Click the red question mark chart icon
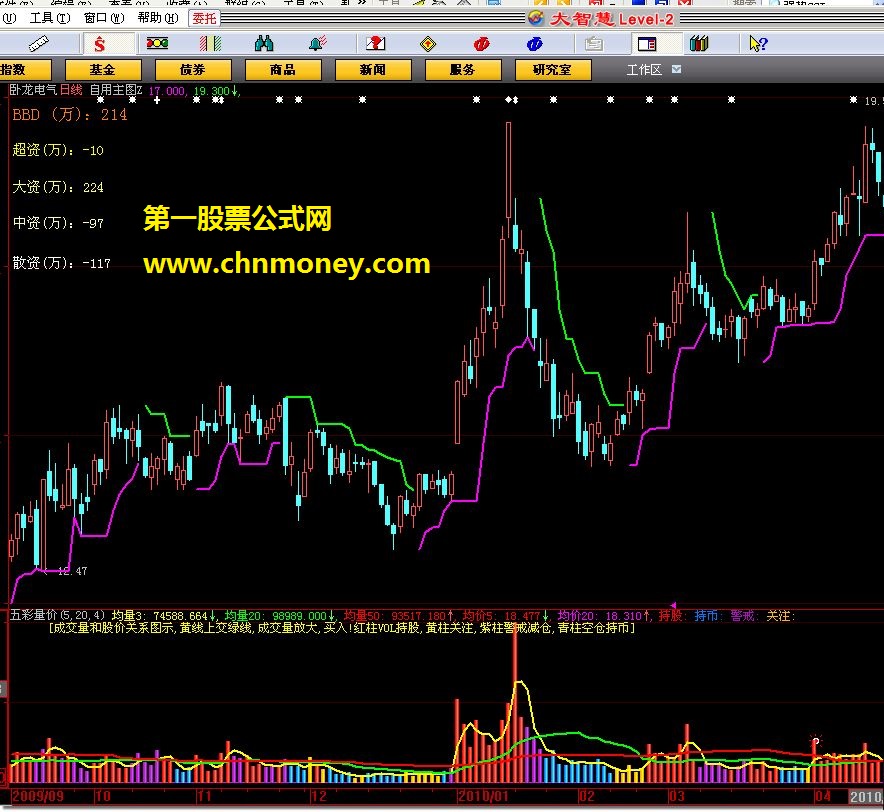This screenshot has height=812, width=884. (375, 43)
